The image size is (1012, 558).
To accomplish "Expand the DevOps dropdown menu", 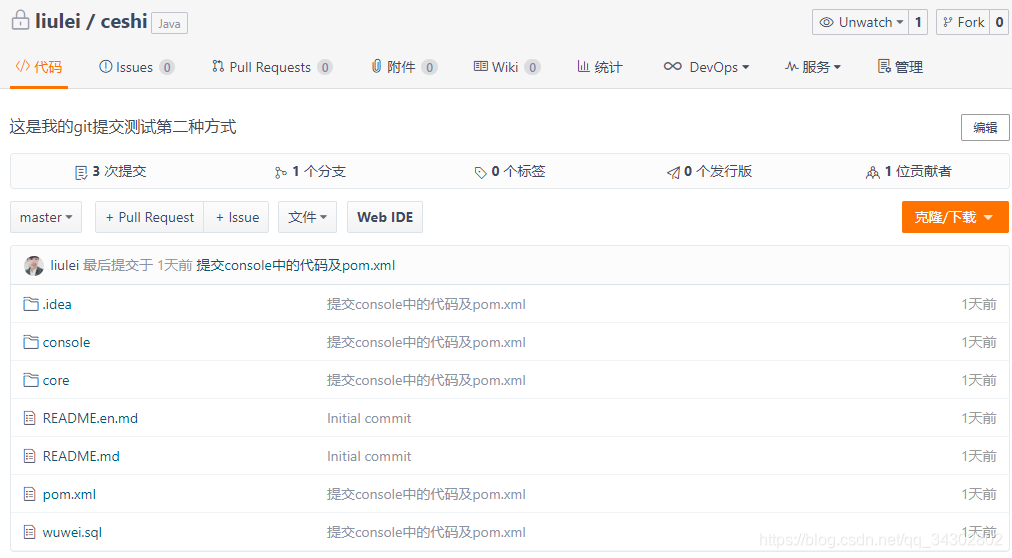I will click(x=707, y=67).
